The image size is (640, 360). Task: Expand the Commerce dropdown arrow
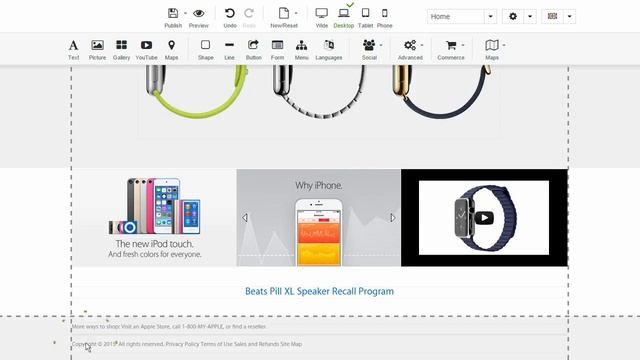(x=463, y=45)
